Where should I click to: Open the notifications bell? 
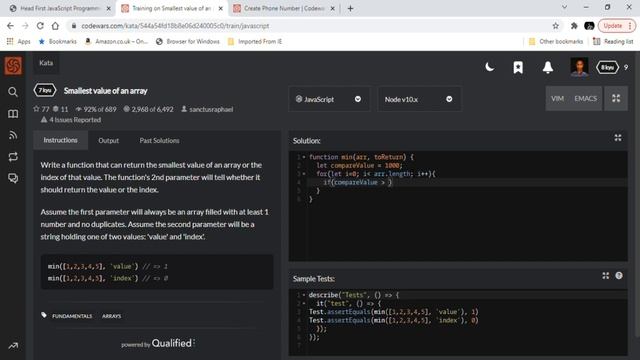tap(548, 67)
